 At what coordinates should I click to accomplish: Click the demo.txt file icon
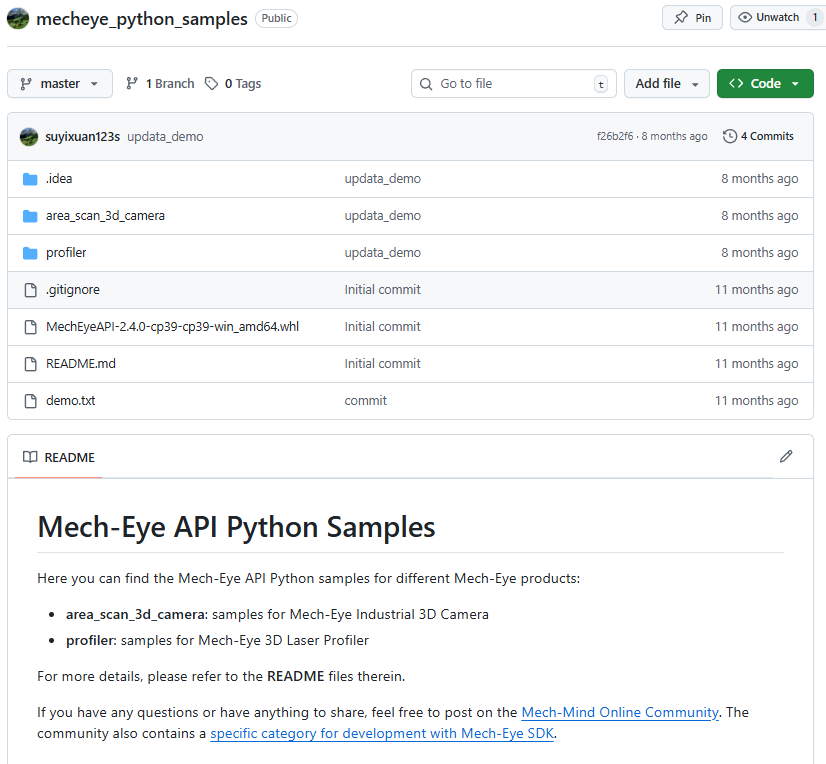coord(30,401)
